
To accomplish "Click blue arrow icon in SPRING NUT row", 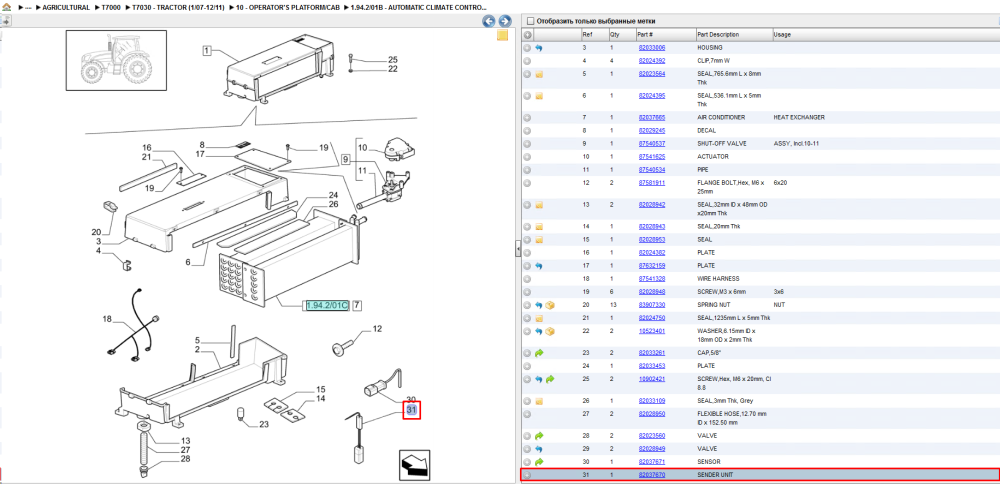I will pos(539,305).
